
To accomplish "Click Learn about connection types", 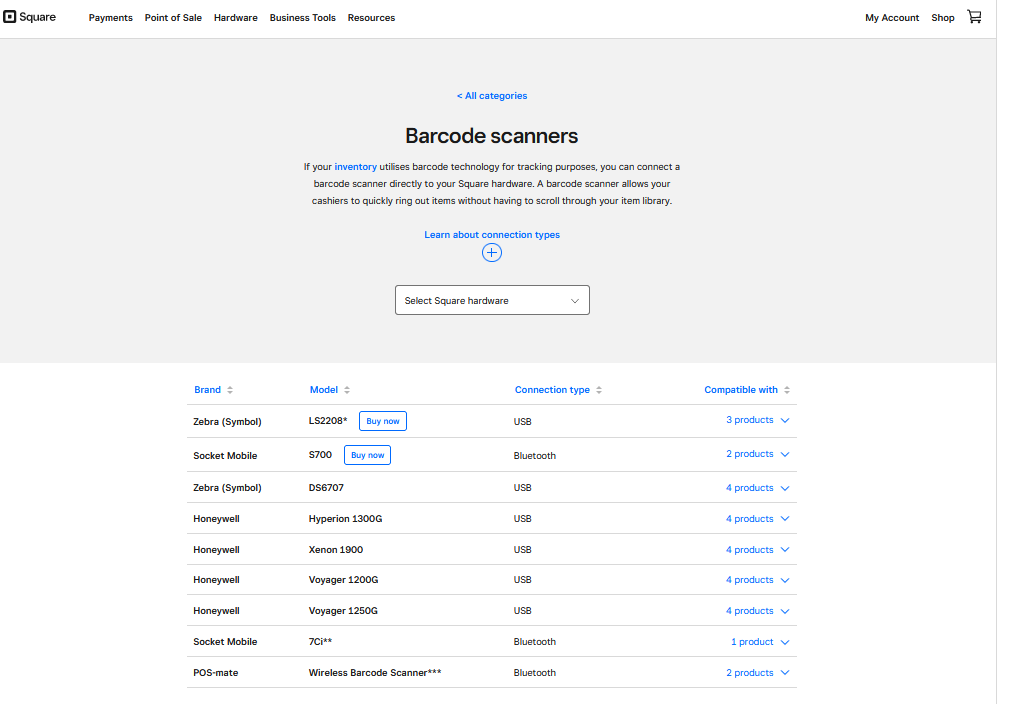I will point(491,234).
